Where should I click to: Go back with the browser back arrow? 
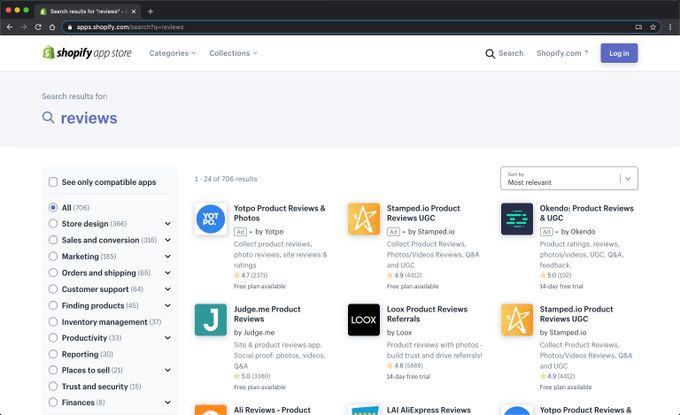[10, 27]
